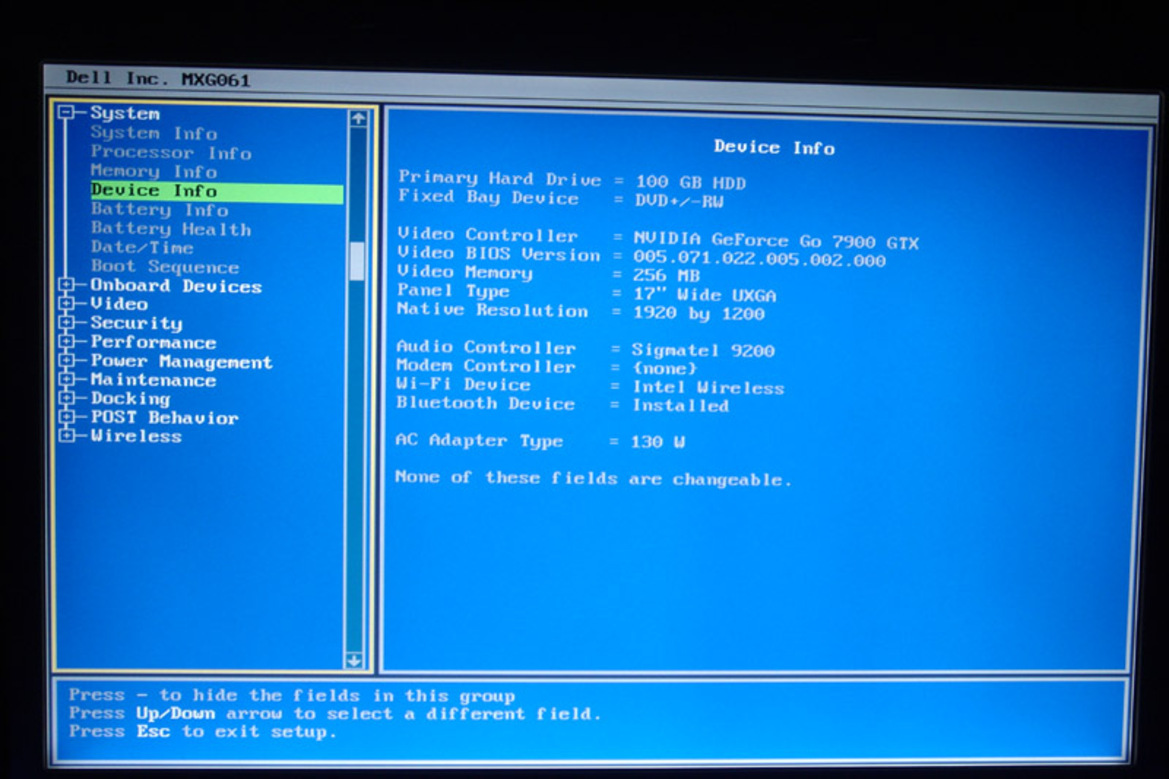Select the POST Behavior label
The width and height of the screenshot is (1169, 779).
tap(165, 417)
